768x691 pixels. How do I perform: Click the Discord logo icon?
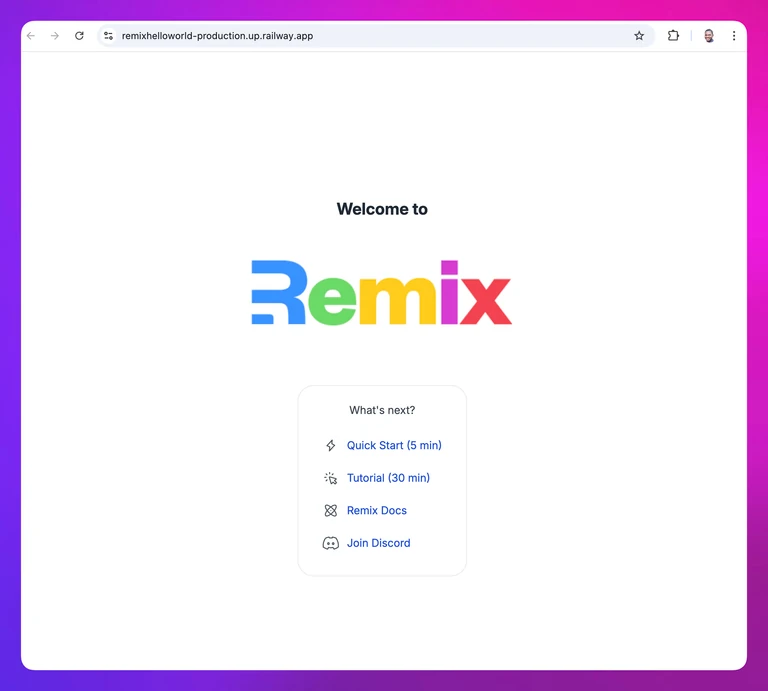(x=331, y=543)
